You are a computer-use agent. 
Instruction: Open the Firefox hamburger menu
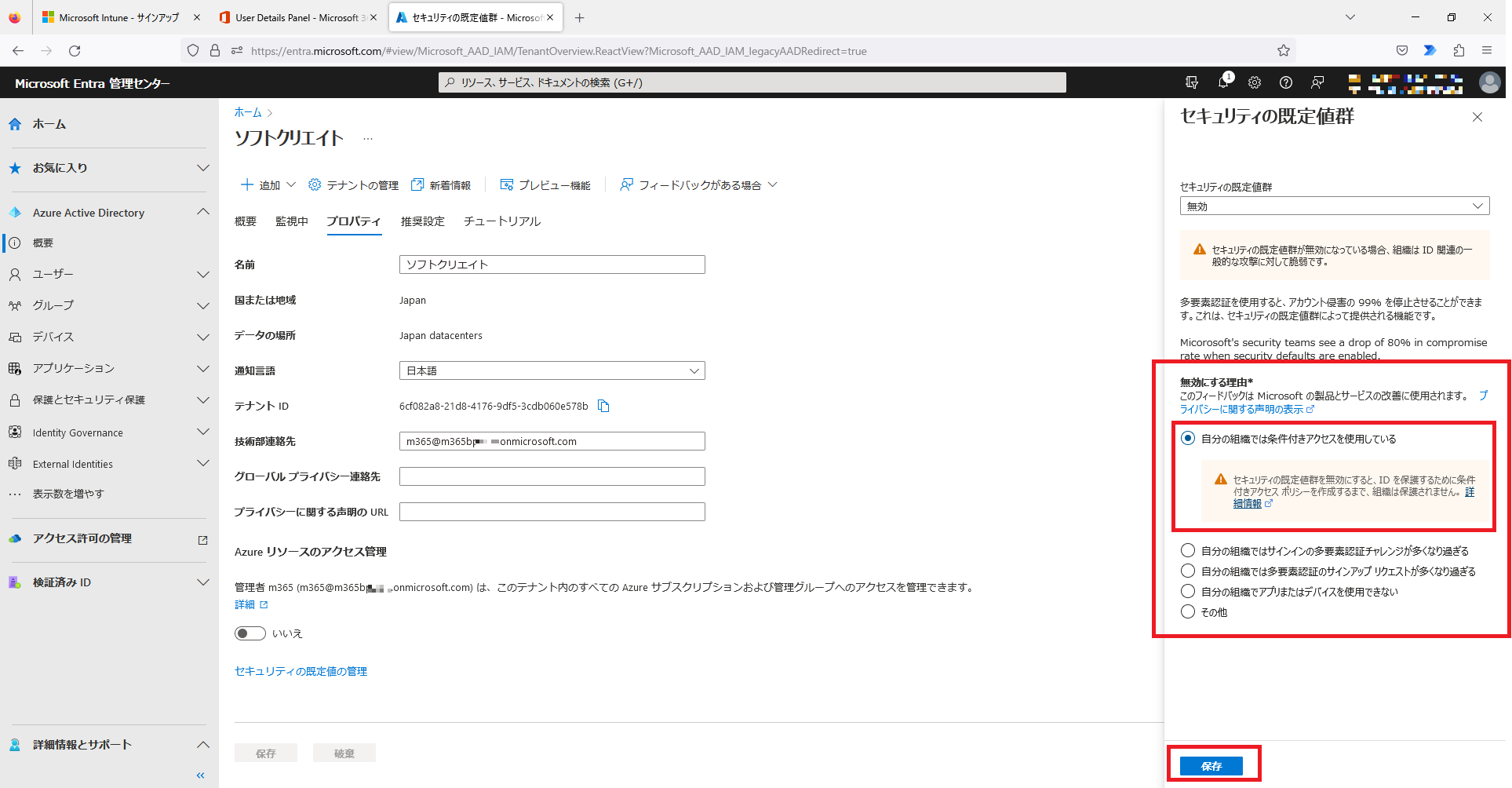(1487, 50)
